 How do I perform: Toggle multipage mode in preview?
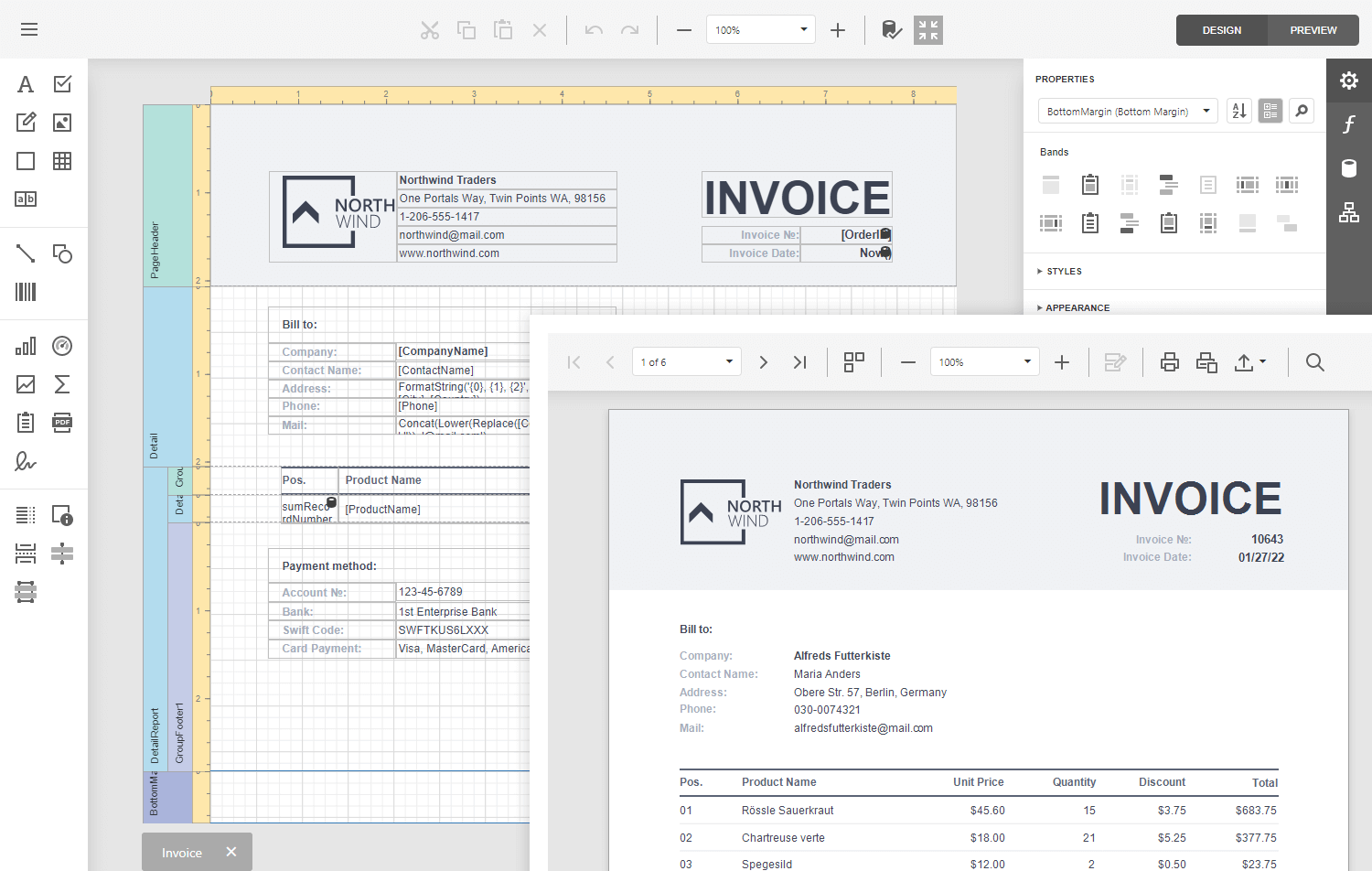853,362
